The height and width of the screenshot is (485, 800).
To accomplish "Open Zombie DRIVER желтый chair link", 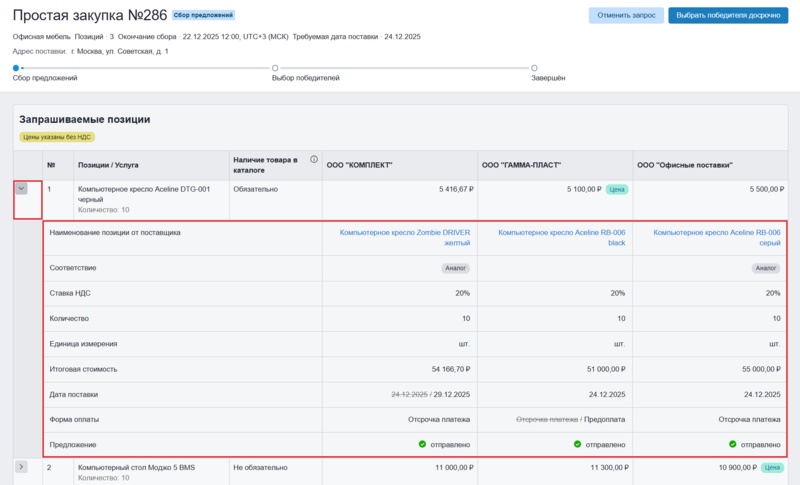I will tap(405, 237).
